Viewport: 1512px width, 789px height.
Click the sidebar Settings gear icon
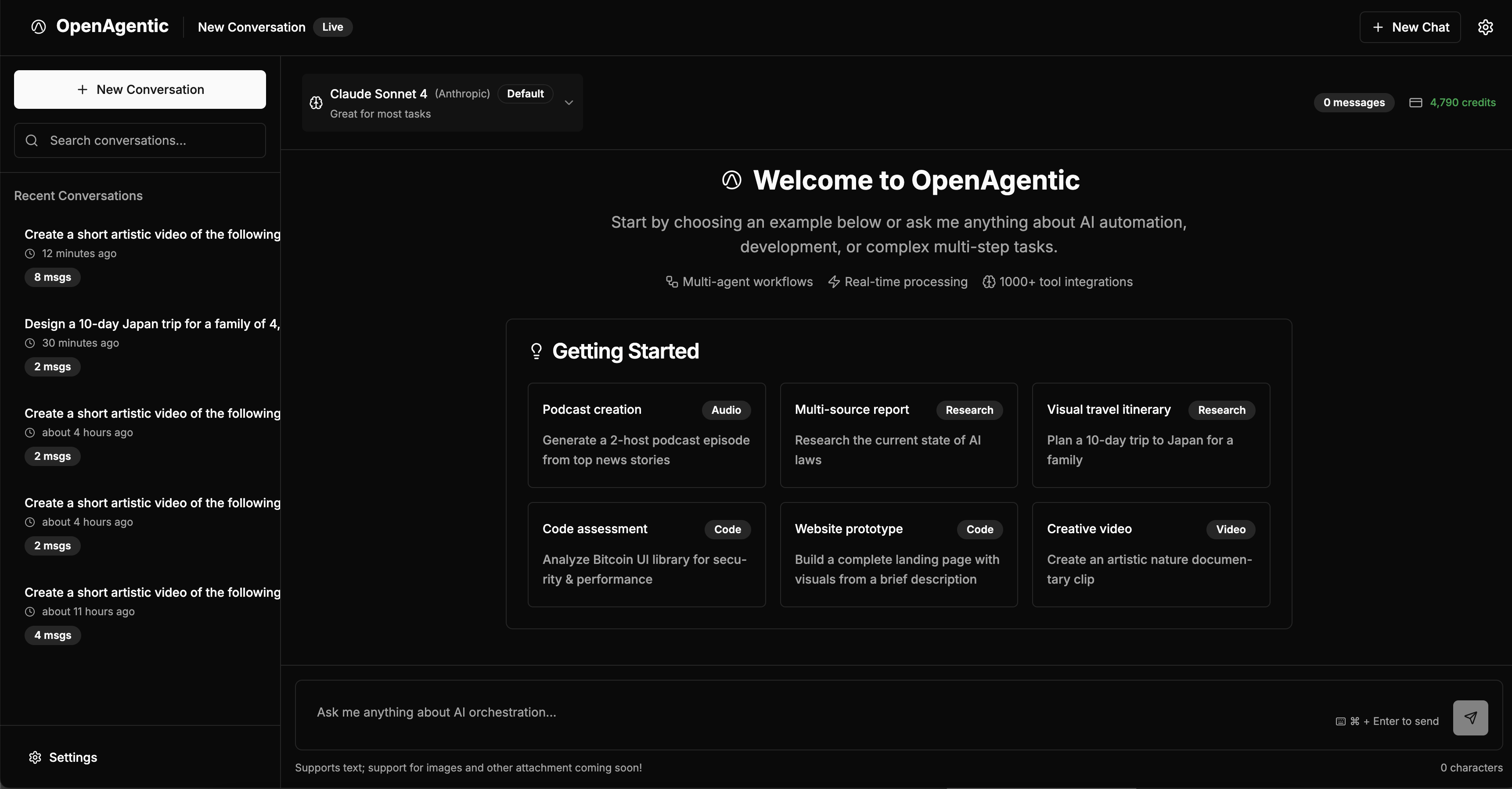click(x=35, y=757)
